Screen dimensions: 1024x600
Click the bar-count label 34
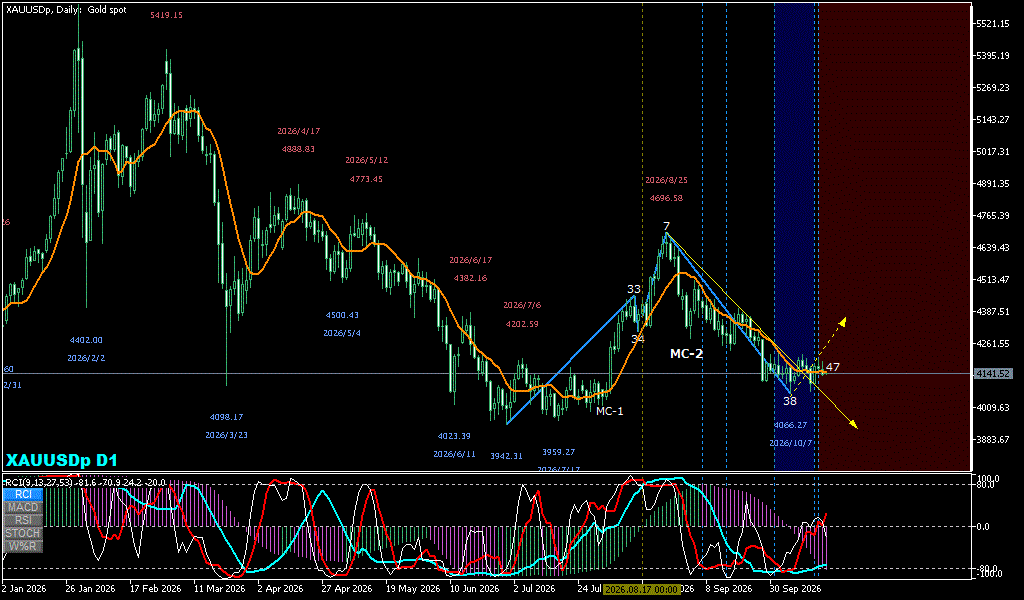tap(637, 339)
